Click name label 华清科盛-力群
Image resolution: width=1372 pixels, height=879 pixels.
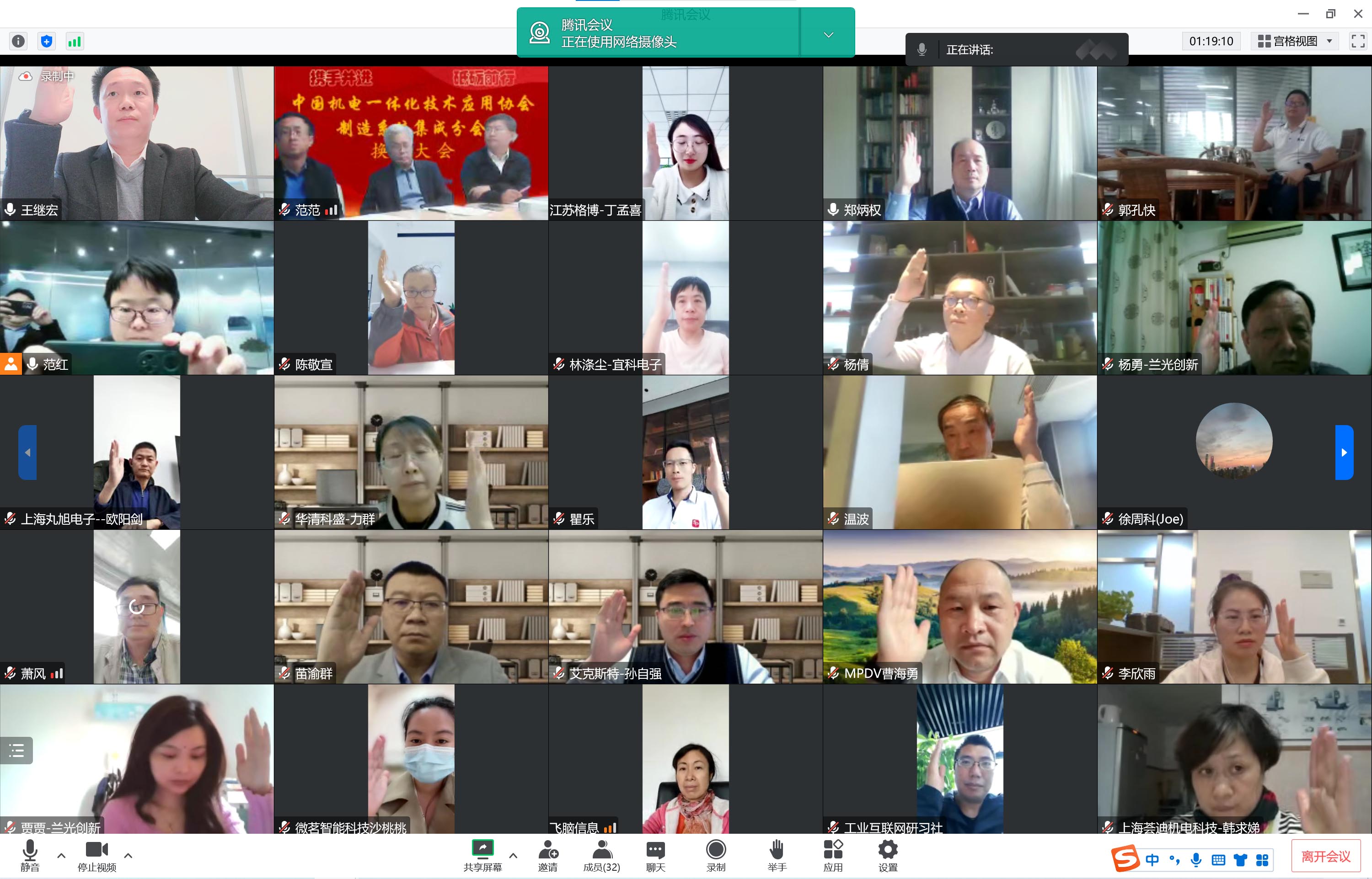click(x=335, y=519)
